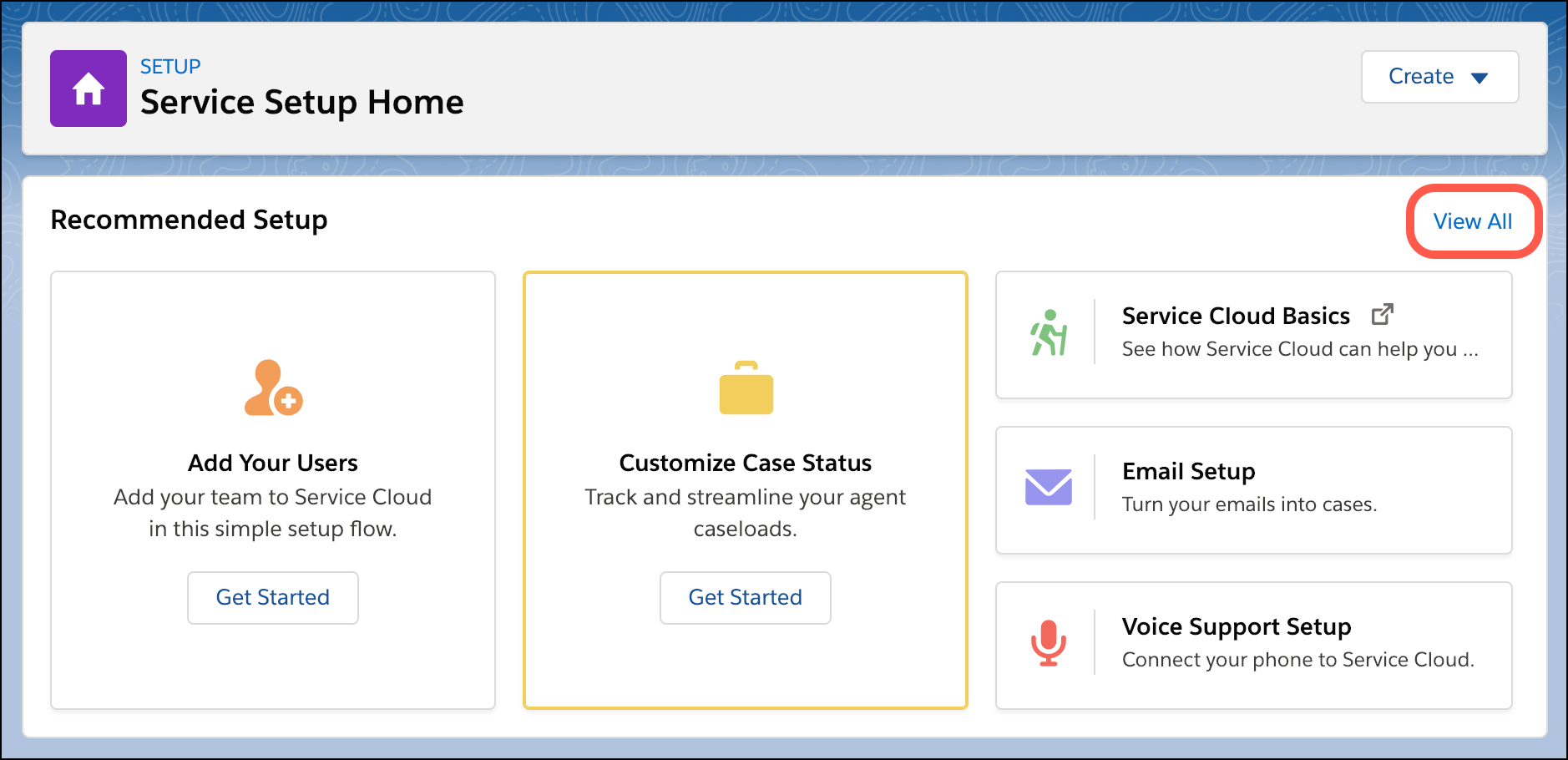Click the yellow briefcase Case Status icon
1568x760 pixels.
[746, 388]
